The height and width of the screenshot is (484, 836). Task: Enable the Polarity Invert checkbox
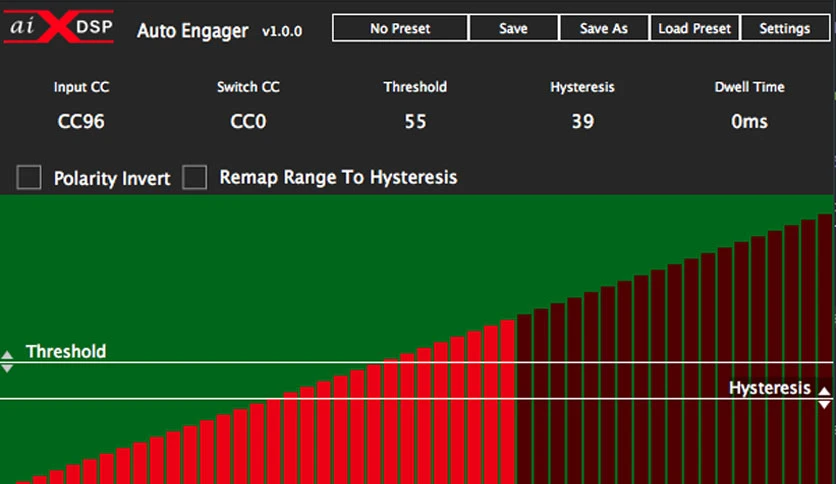pyautogui.click(x=29, y=178)
